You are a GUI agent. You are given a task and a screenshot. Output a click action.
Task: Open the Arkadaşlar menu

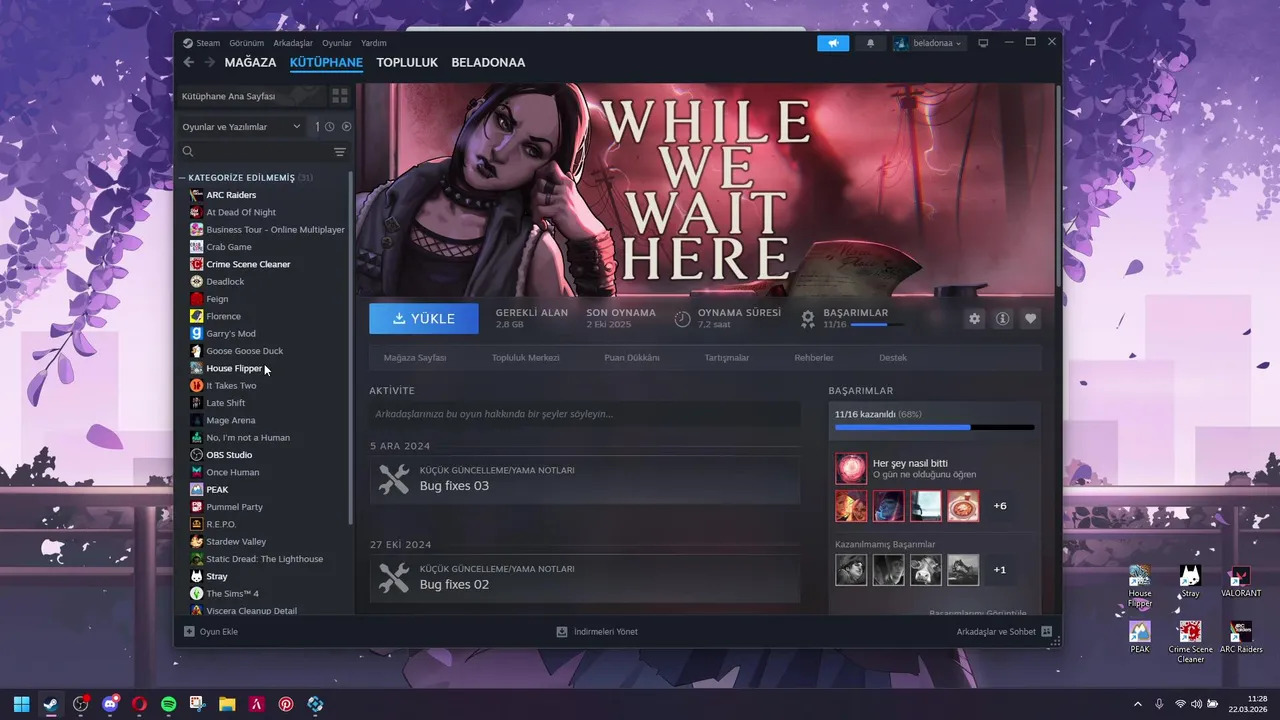tap(293, 43)
